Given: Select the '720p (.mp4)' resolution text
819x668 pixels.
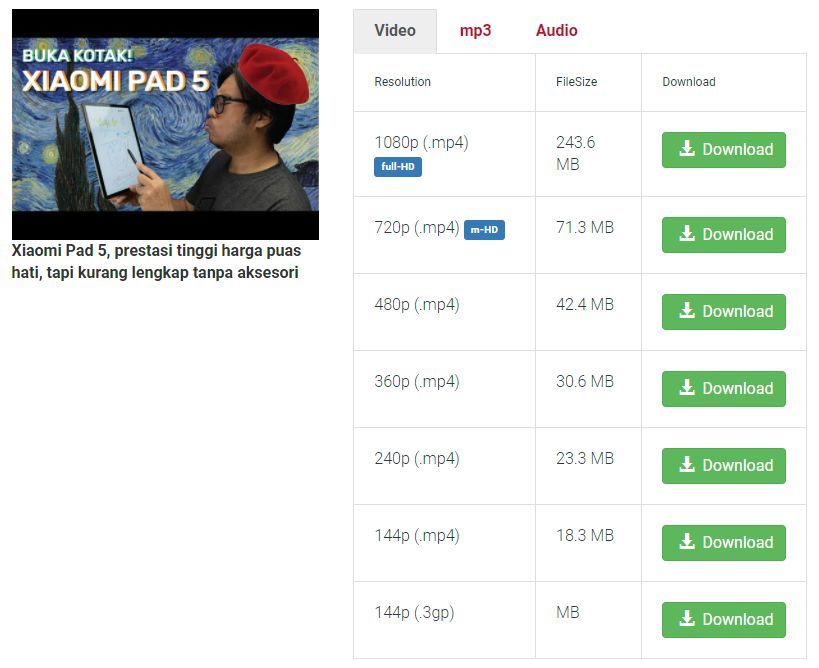Looking at the screenshot, I should pyautogui.click(x=417, y=228).
